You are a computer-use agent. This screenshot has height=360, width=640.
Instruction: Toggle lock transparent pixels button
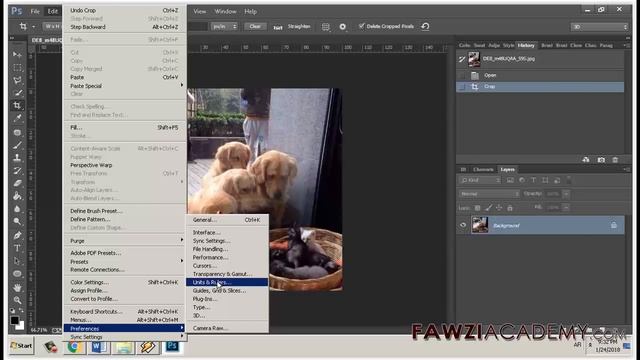[477, 208]
